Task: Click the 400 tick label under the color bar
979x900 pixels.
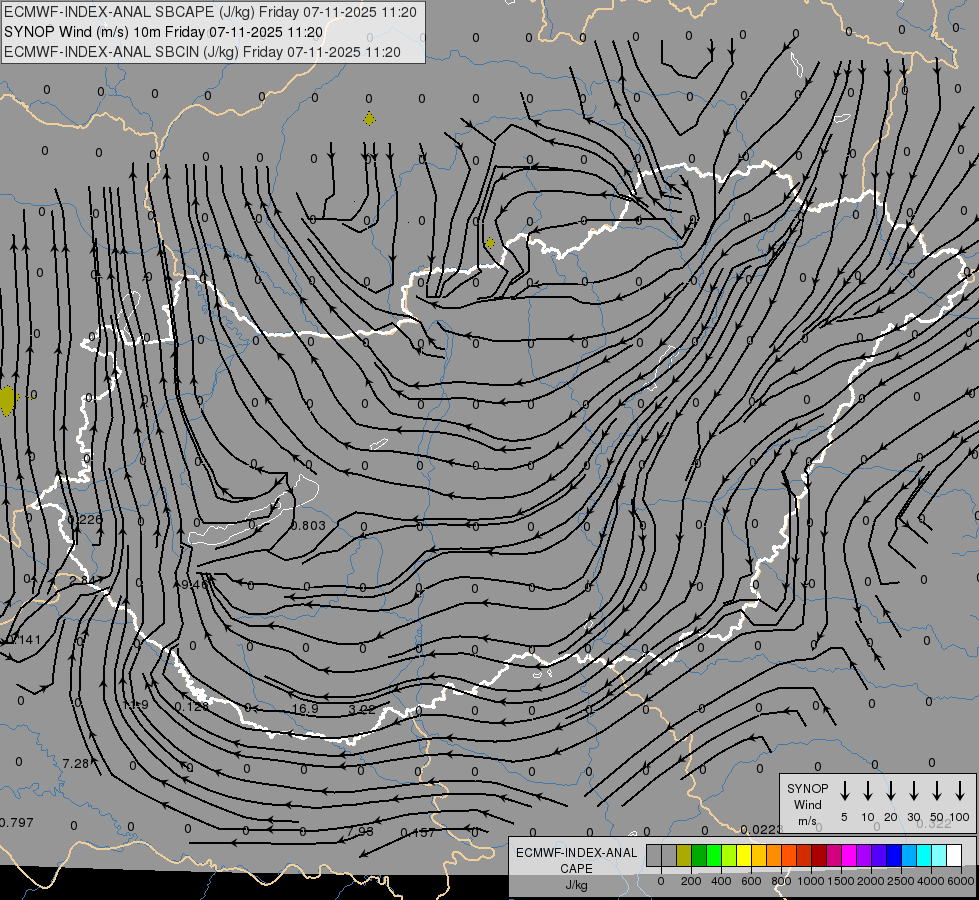Action: point(721,881)
